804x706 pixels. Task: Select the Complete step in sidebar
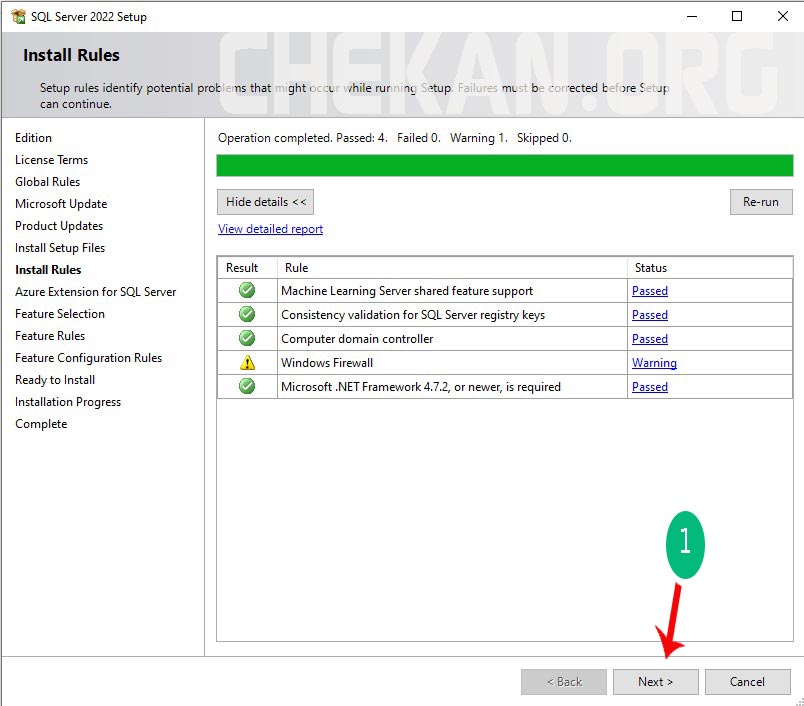(x=41, y=424)
